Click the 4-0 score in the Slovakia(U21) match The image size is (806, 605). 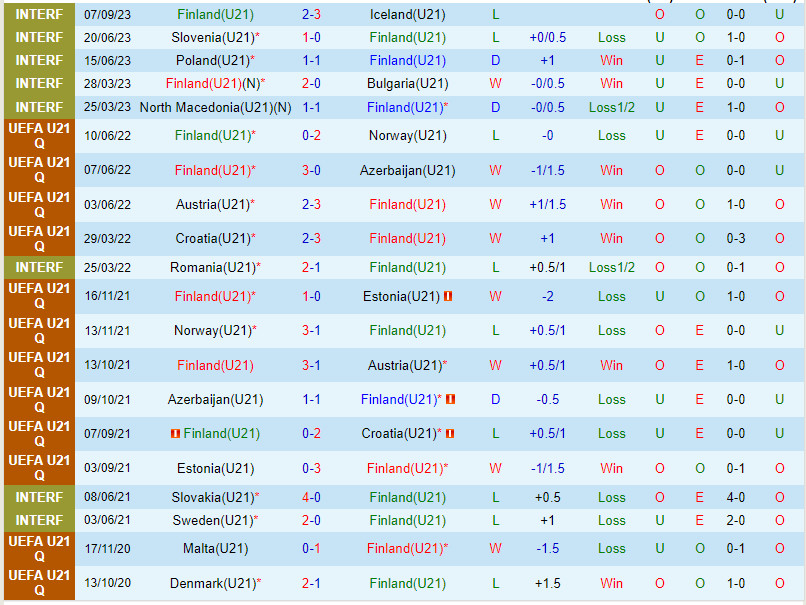311,497
